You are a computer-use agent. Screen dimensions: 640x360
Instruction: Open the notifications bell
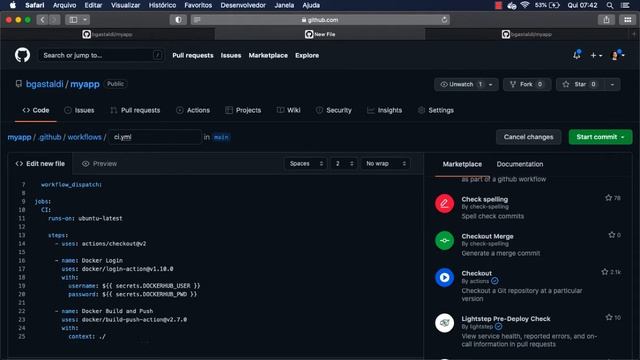pos(577,55)
